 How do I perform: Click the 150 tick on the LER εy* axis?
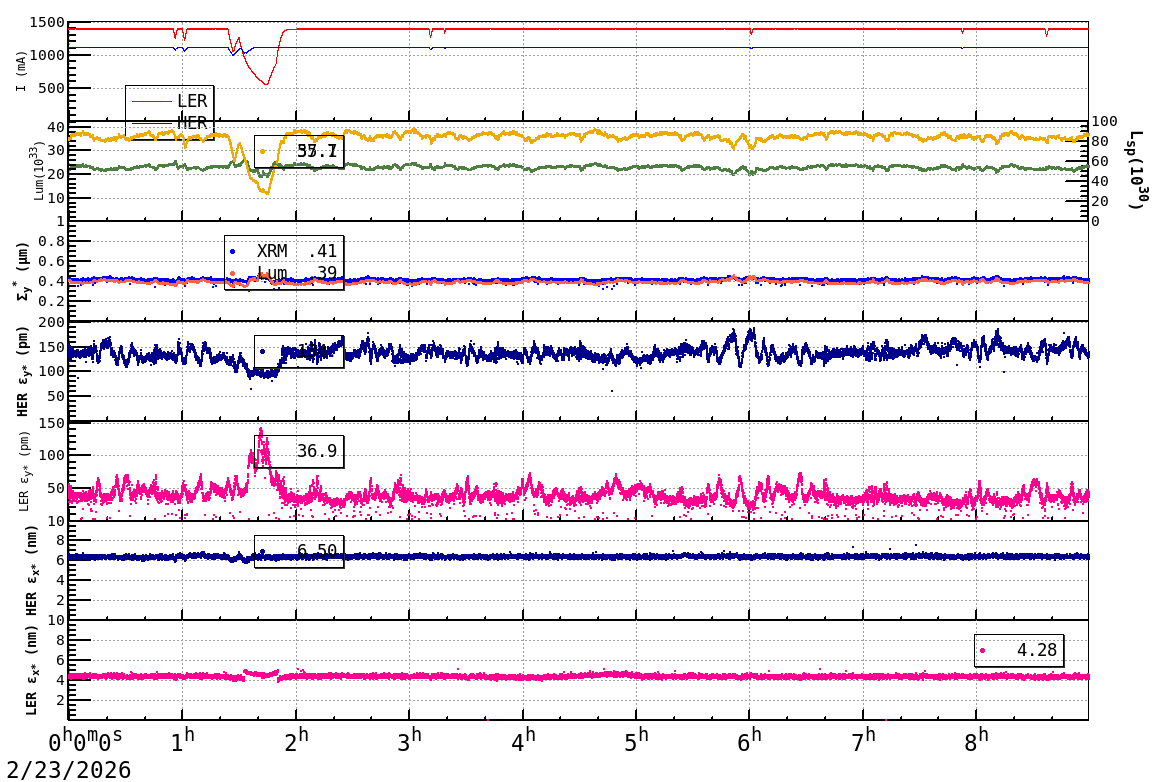(52, 423)
